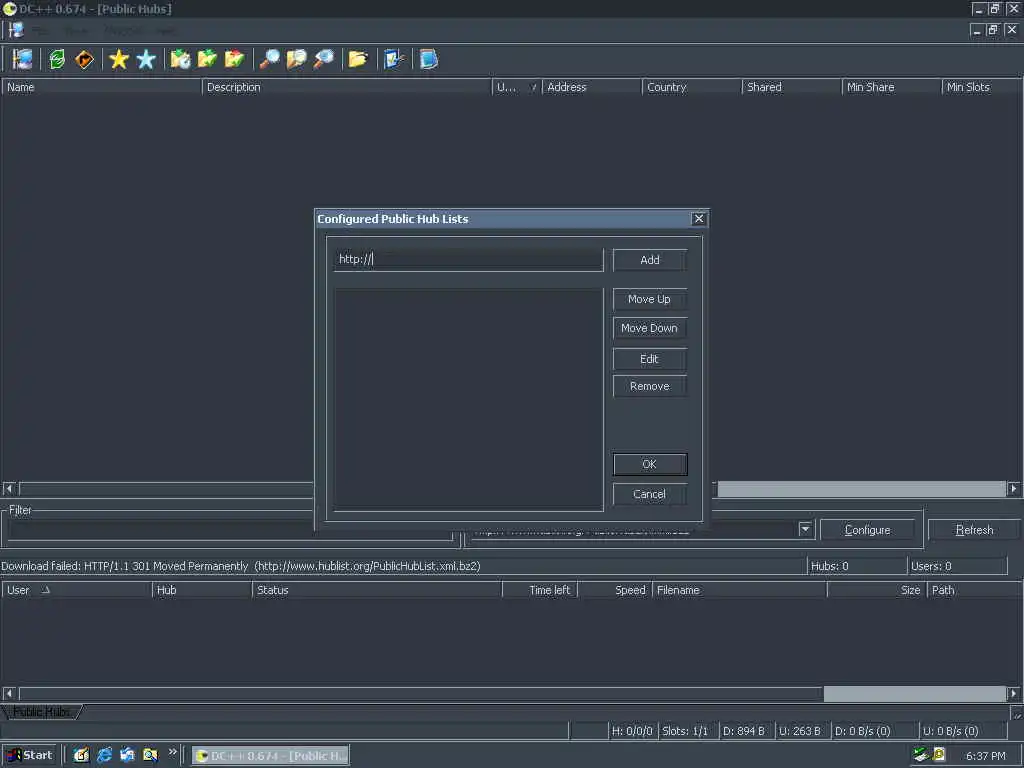Expand hidden quick launch items chevron
Image resolution: width=1024 pixels, height=768 pixels.
pos(172,752)
